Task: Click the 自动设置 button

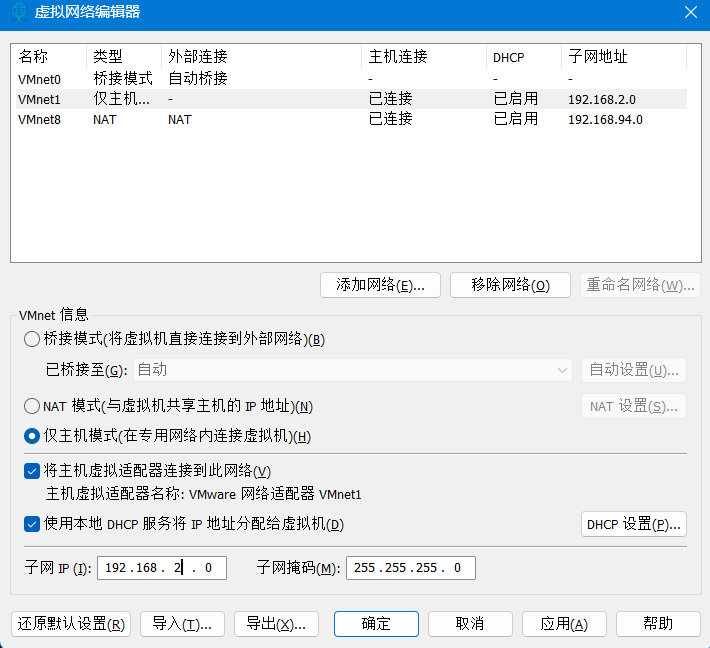Action: coord(634,370)
